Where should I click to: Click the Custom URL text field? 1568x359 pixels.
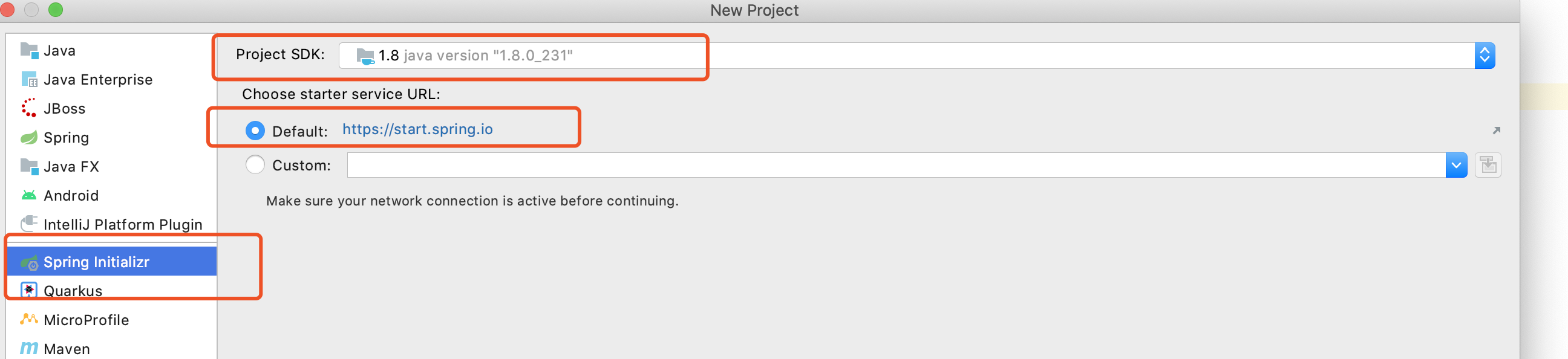pos(895,166)
